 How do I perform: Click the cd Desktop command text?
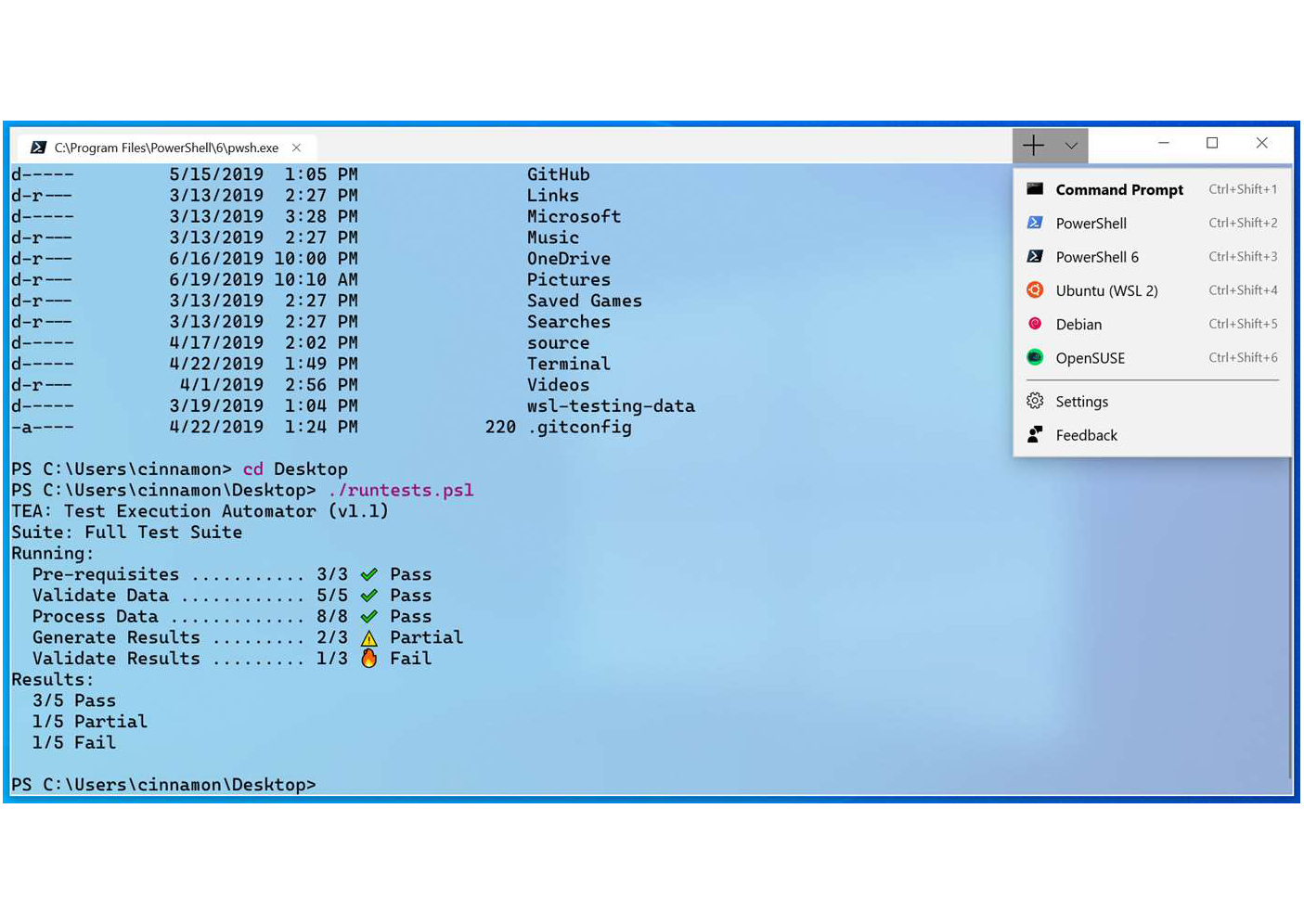[295, 469]
